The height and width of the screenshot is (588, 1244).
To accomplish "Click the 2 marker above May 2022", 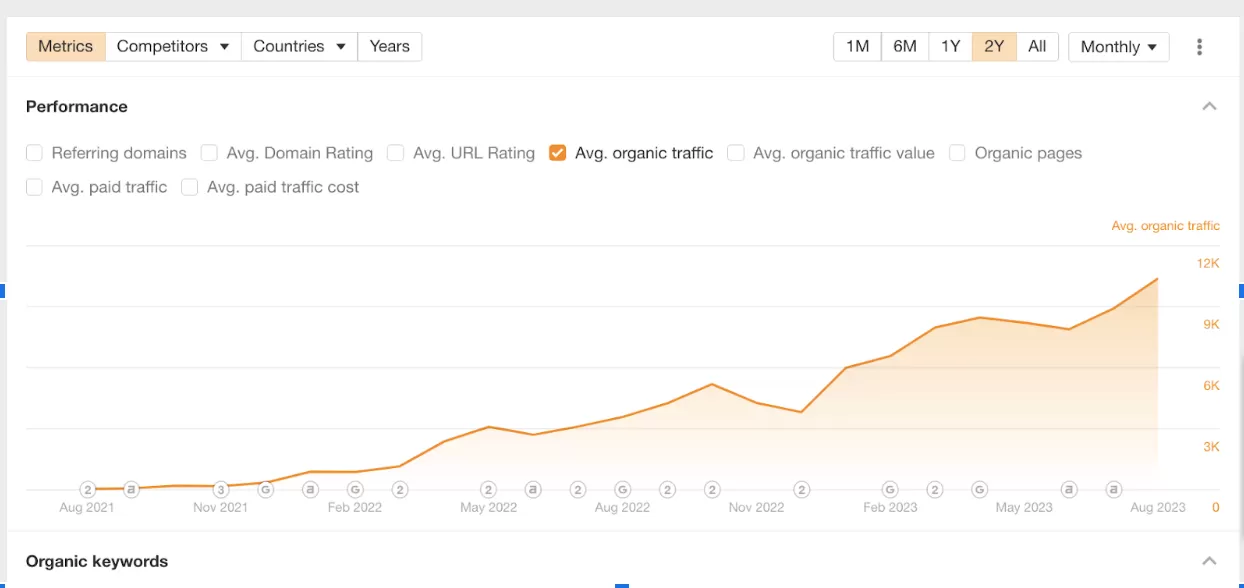I will click(488, 490).
